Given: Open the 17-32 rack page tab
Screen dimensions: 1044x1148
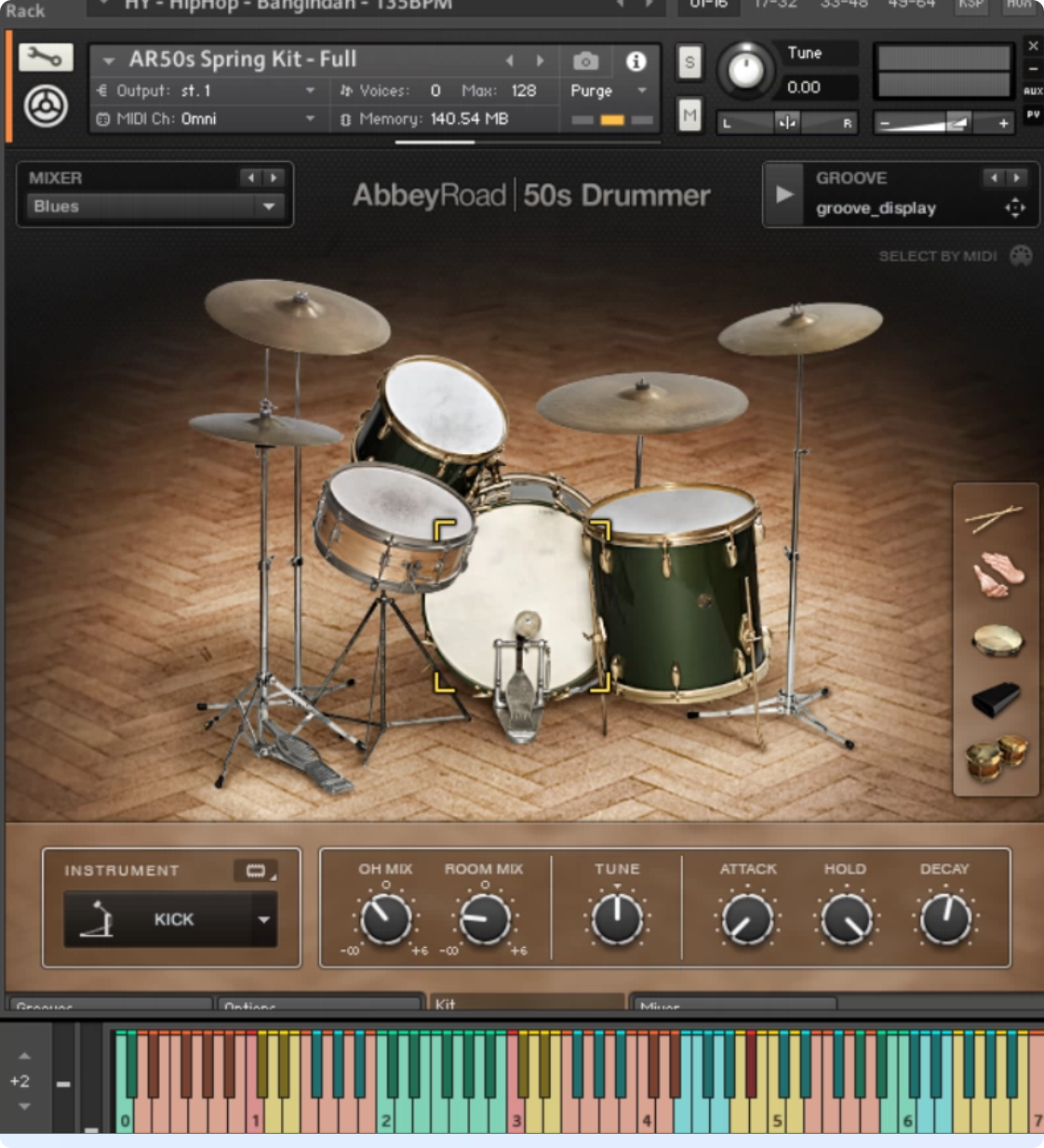Looking at the screenshot, I should point(776,6).
